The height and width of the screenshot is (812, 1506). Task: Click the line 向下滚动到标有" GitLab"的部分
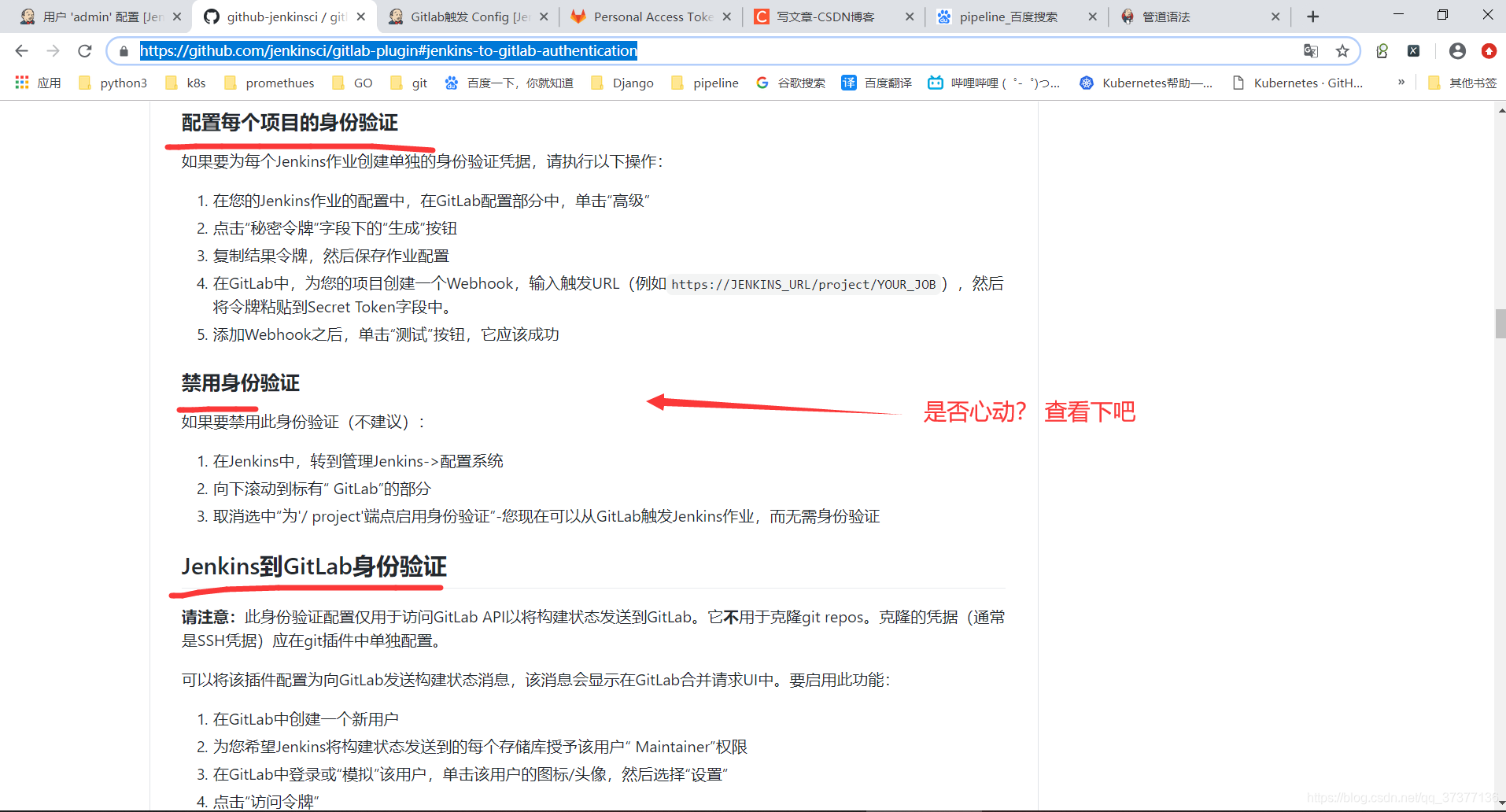[322, 489]
